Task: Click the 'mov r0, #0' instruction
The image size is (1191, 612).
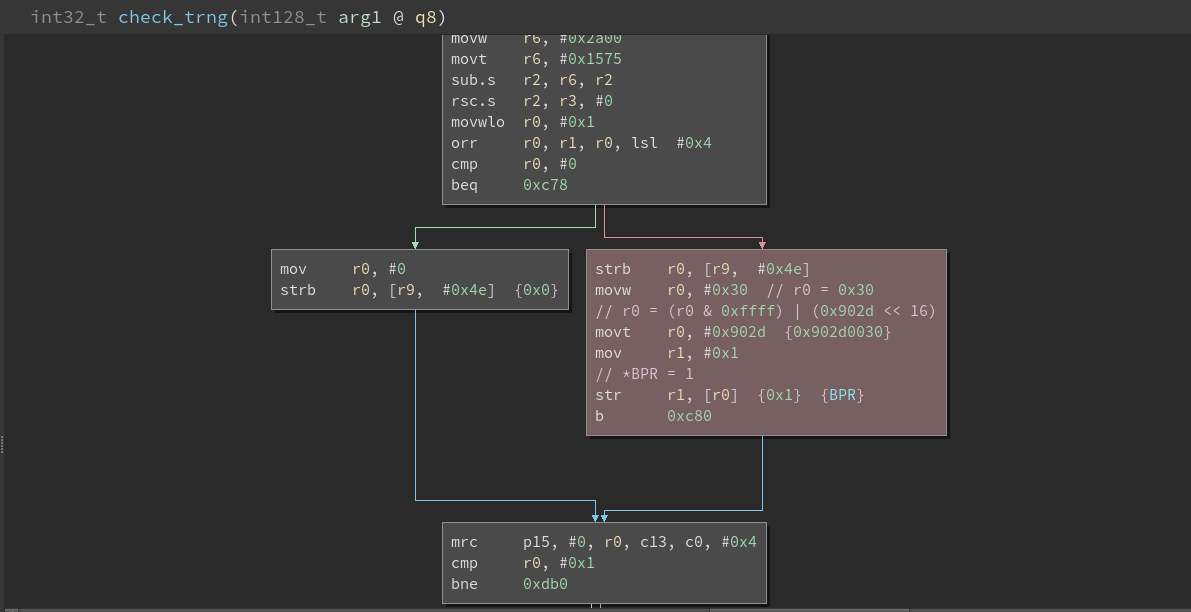Action: pos(342,269)
